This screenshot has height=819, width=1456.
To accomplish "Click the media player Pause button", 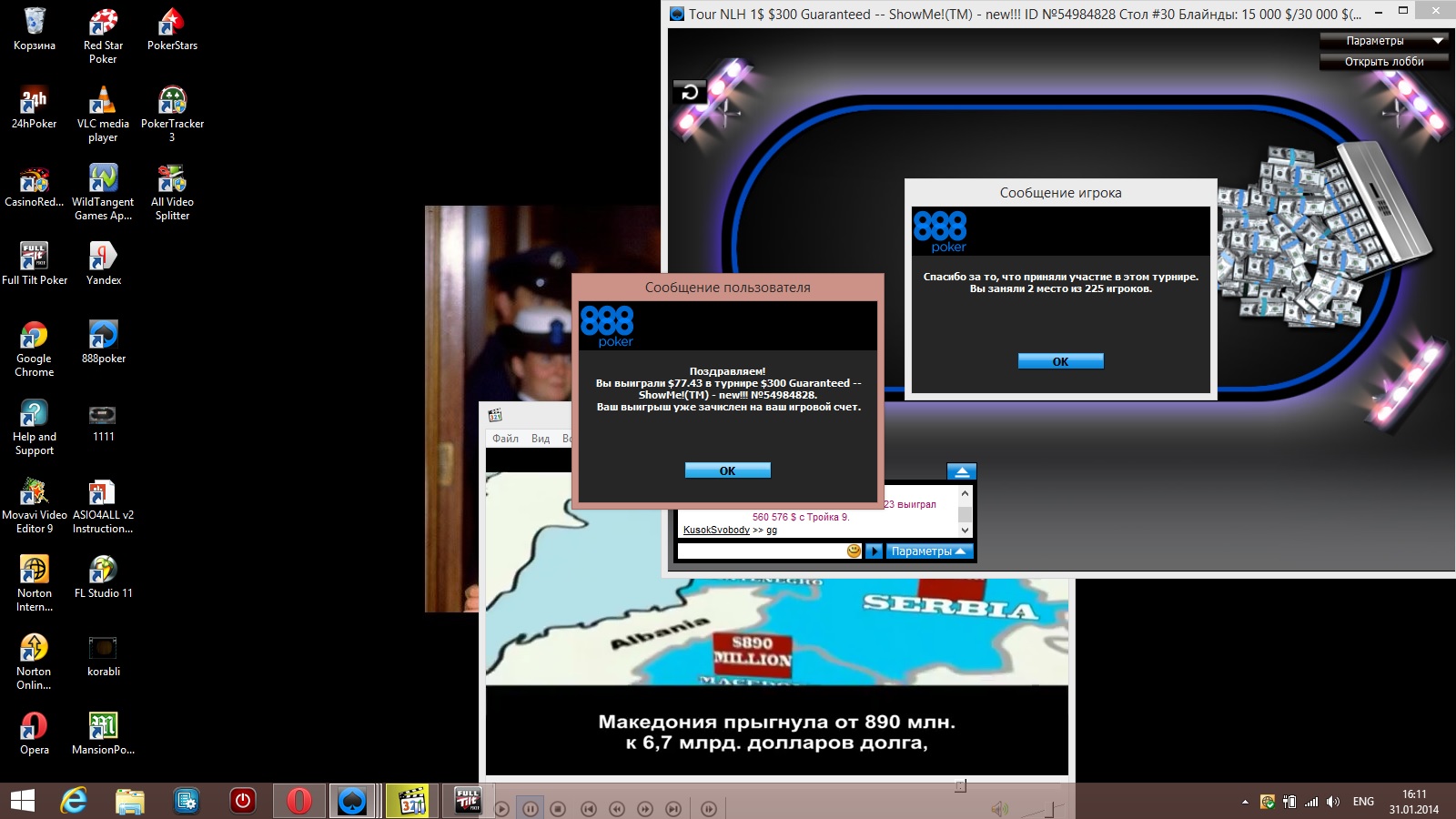I will [531, 809].
